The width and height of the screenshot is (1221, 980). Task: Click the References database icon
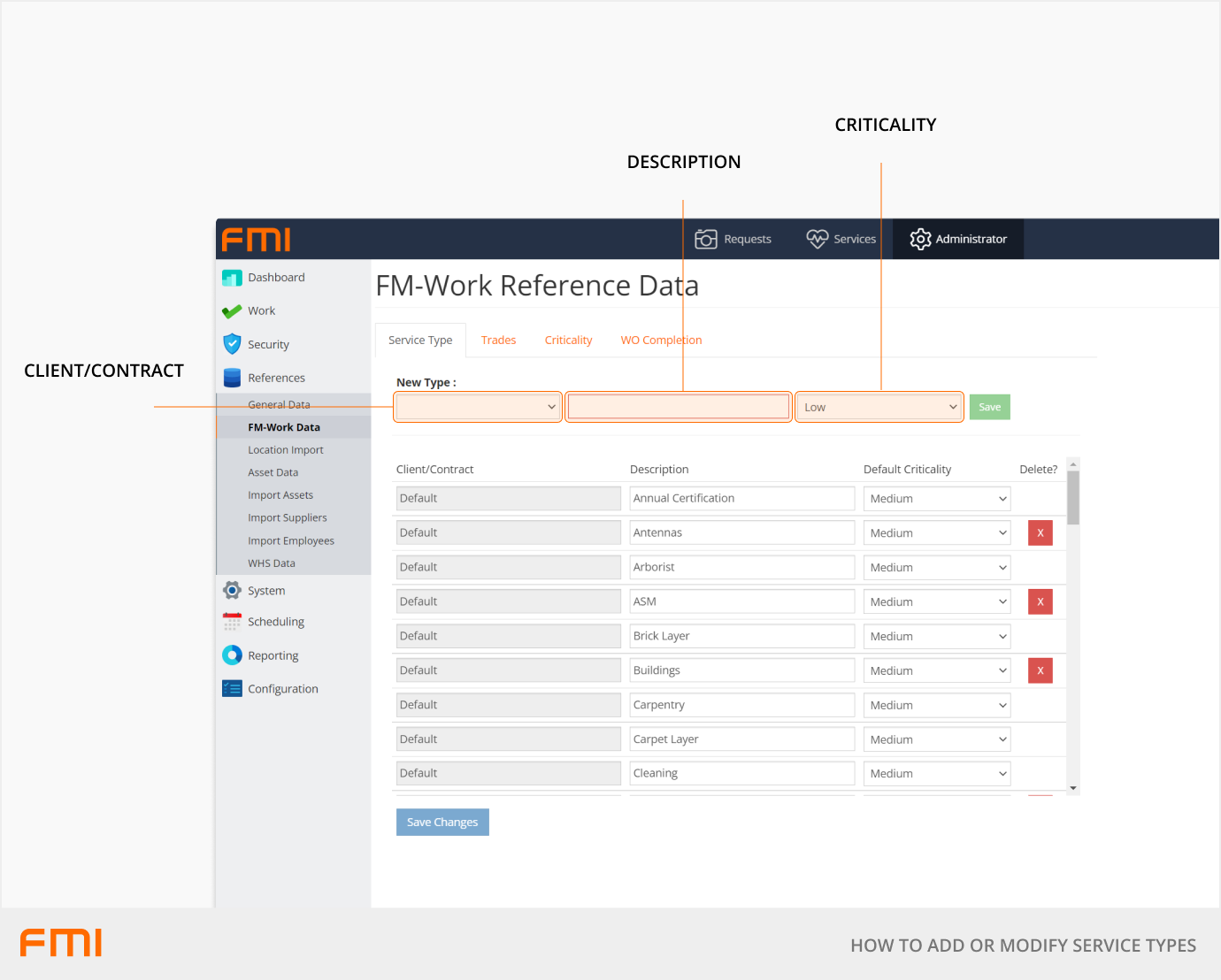[232, 378]
